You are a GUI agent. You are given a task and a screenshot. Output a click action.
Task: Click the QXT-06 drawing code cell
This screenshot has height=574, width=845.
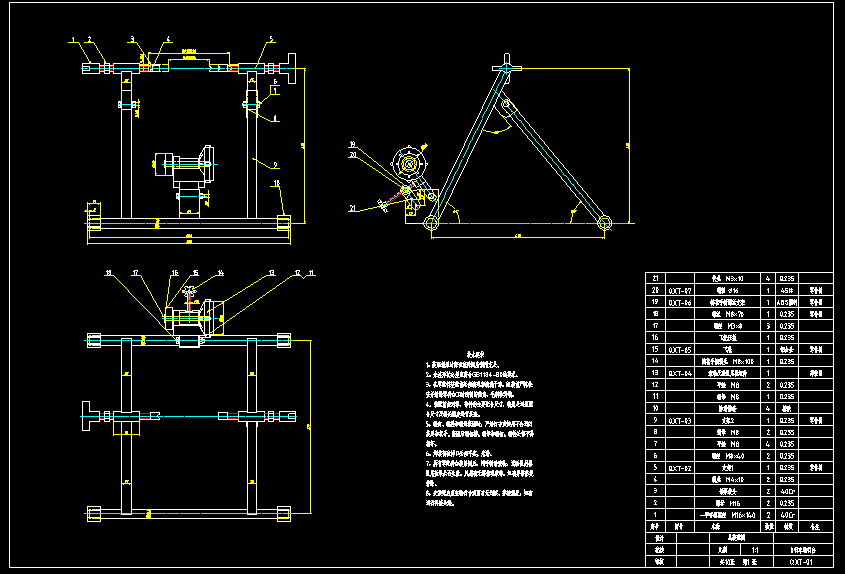click(680, 302)
